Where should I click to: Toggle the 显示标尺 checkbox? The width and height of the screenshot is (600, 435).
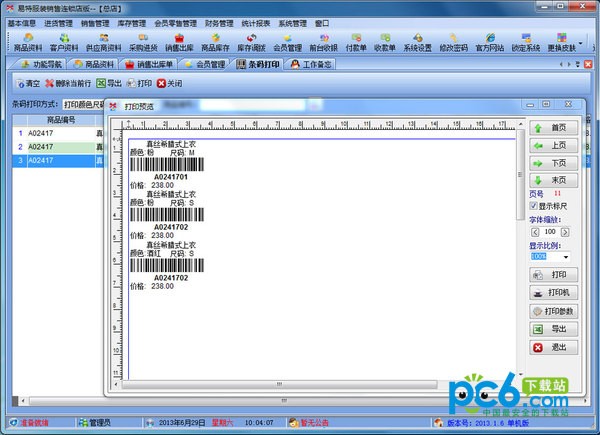[533, 206]
